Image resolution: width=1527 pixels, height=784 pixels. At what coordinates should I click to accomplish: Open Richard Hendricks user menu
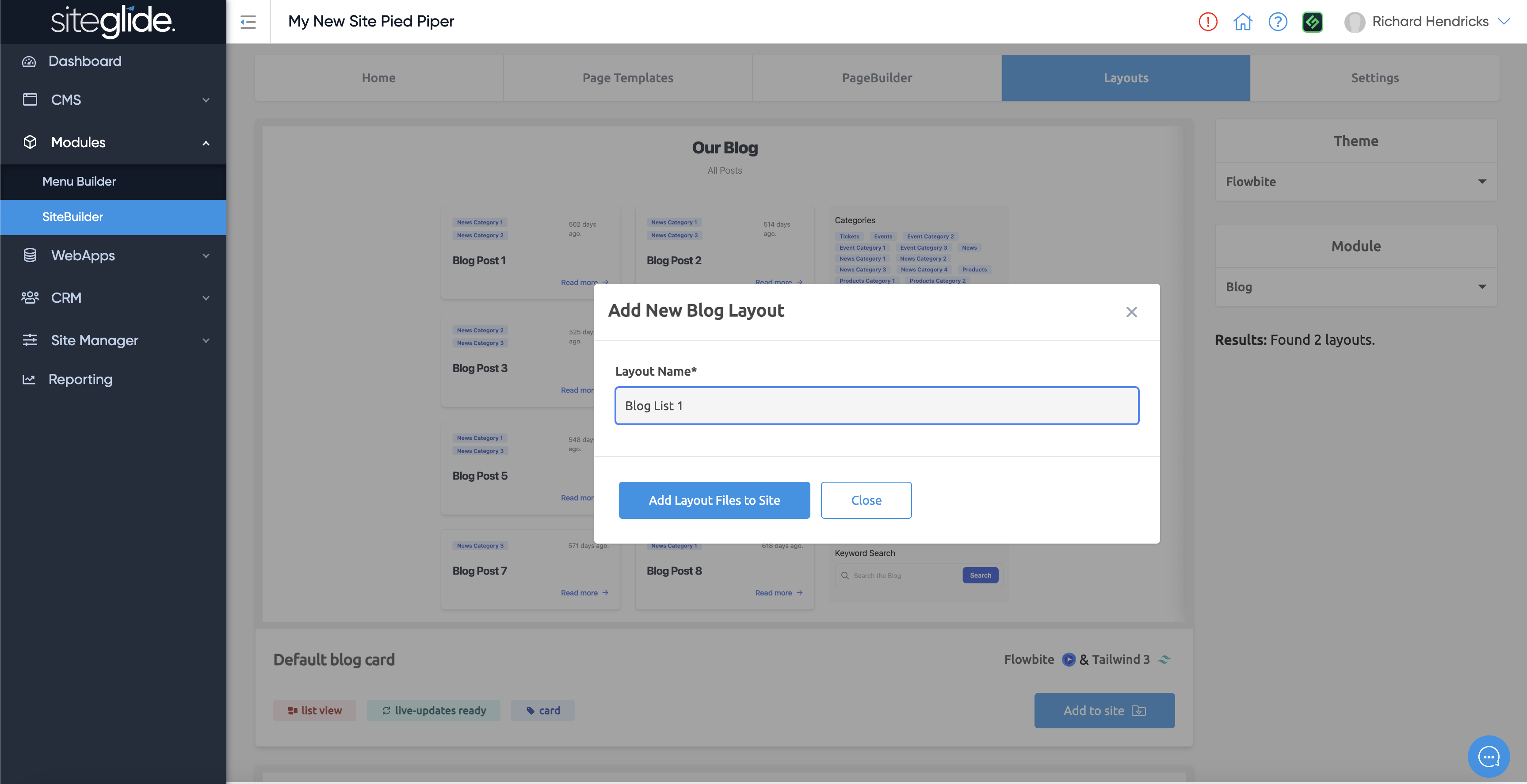pos(1428,22)
